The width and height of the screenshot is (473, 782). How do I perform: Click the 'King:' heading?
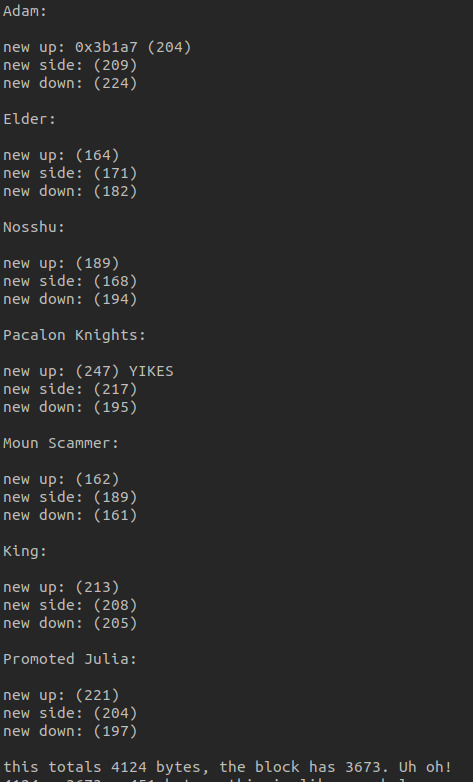tap(25, 551)
